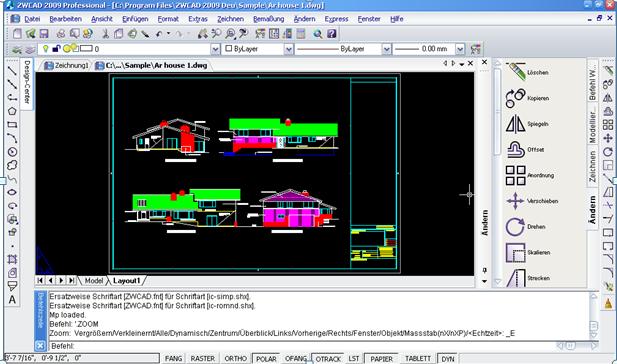Open the Modellier palette side tab
This screenshot has width=617, height=364.
(593, 125)
